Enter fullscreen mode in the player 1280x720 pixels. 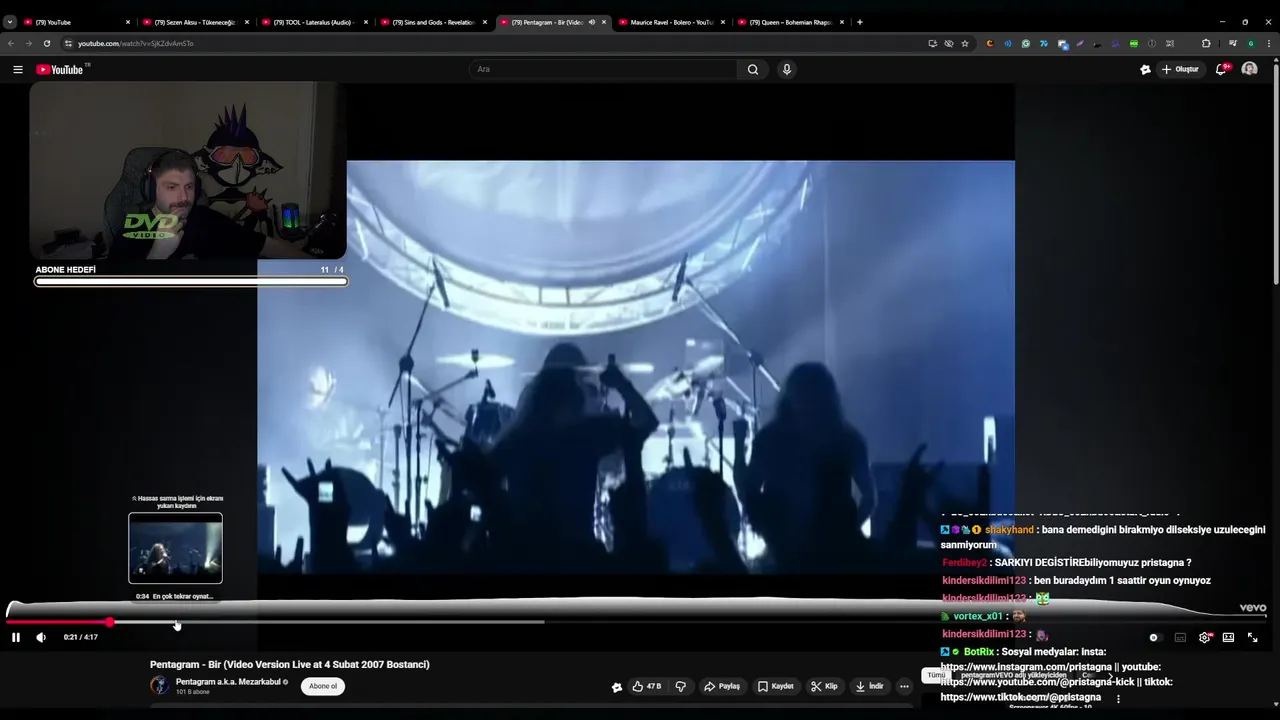click(1252, 637)
